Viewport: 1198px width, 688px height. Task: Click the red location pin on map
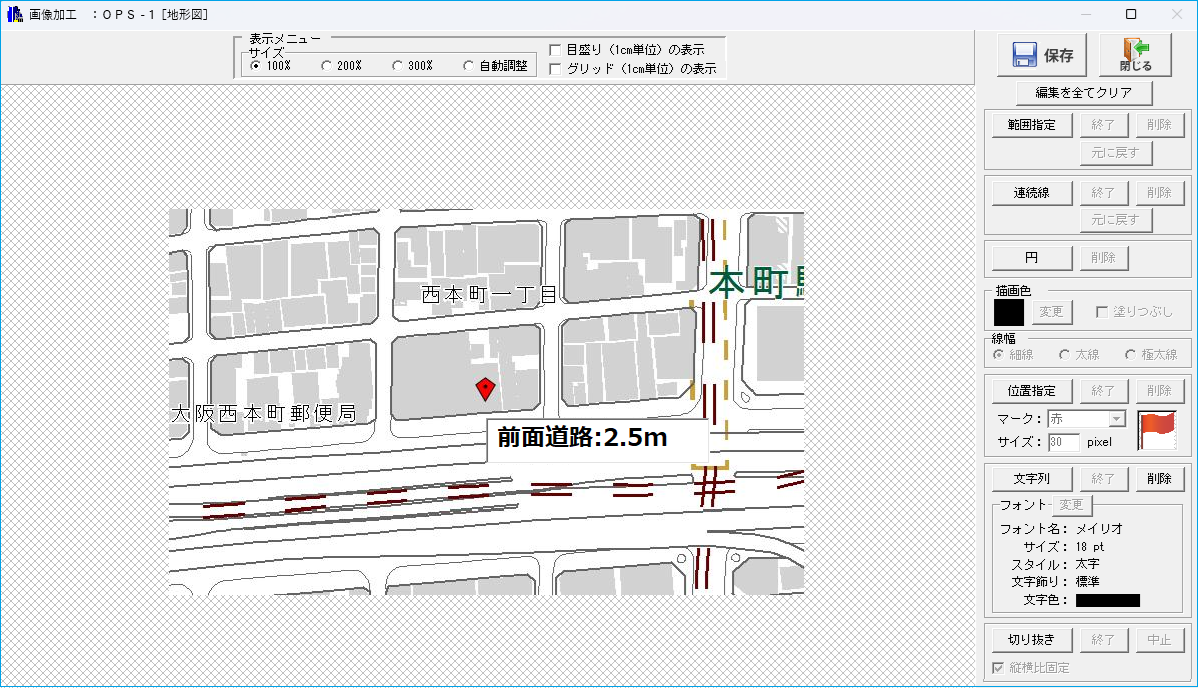pos(486,389)
